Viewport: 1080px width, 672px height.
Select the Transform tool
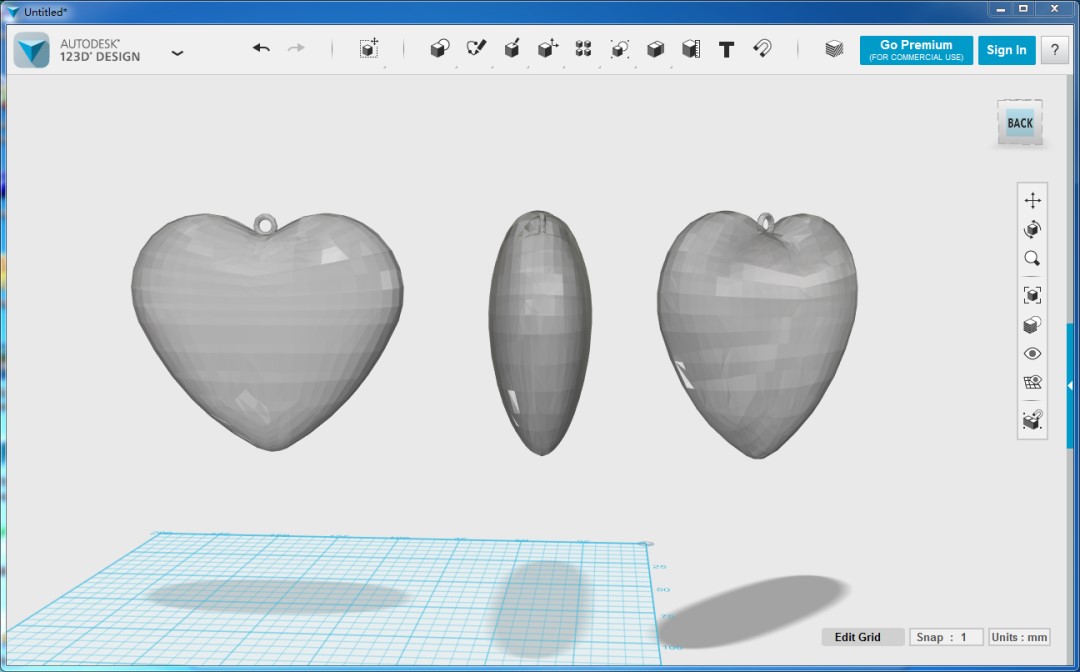coord(369,48)
